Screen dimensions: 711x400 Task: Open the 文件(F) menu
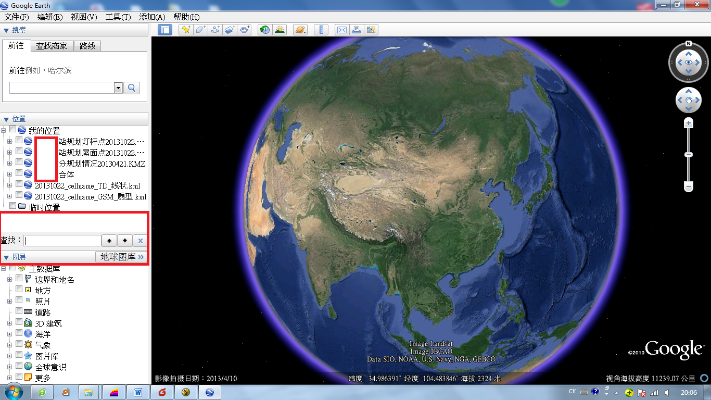coord(16,17)
